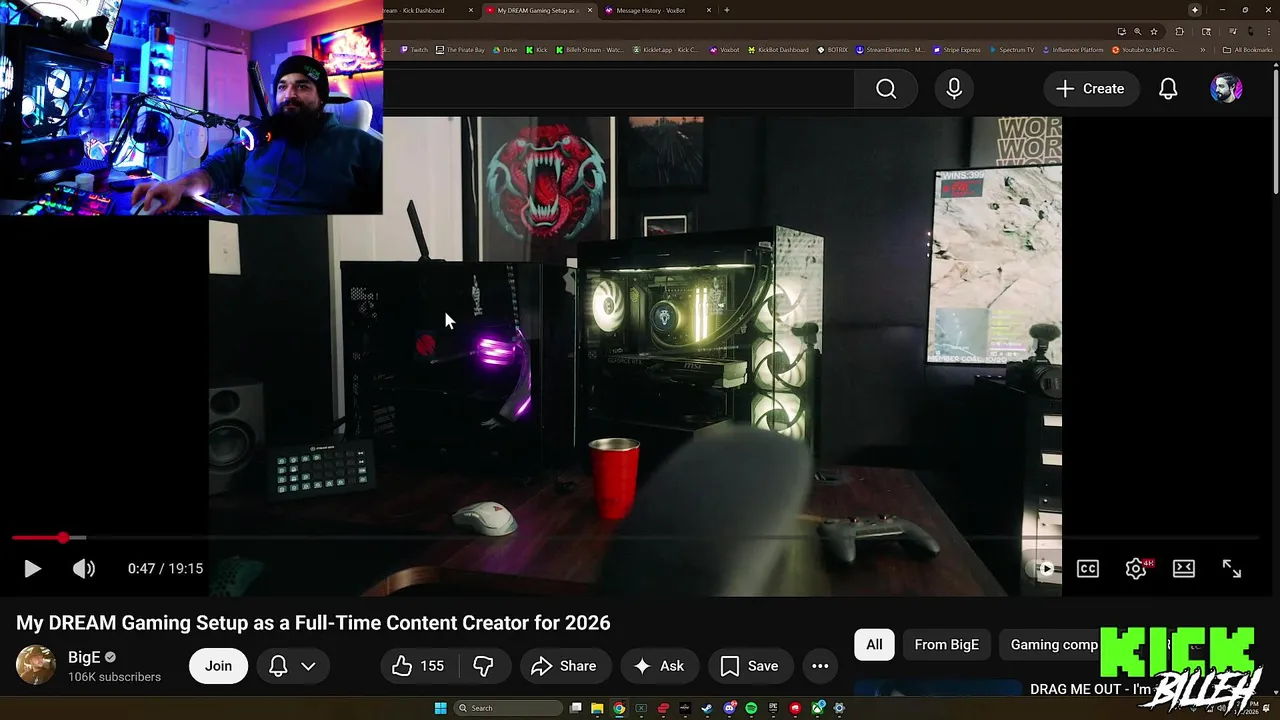Open the KickBot Dashboard bookmark

pos(778,50)
